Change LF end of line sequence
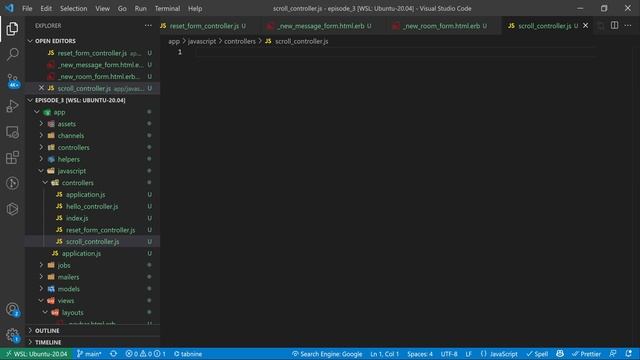This screenshot has height=360, width=640. pyautogui.click(x=468, y=354)
